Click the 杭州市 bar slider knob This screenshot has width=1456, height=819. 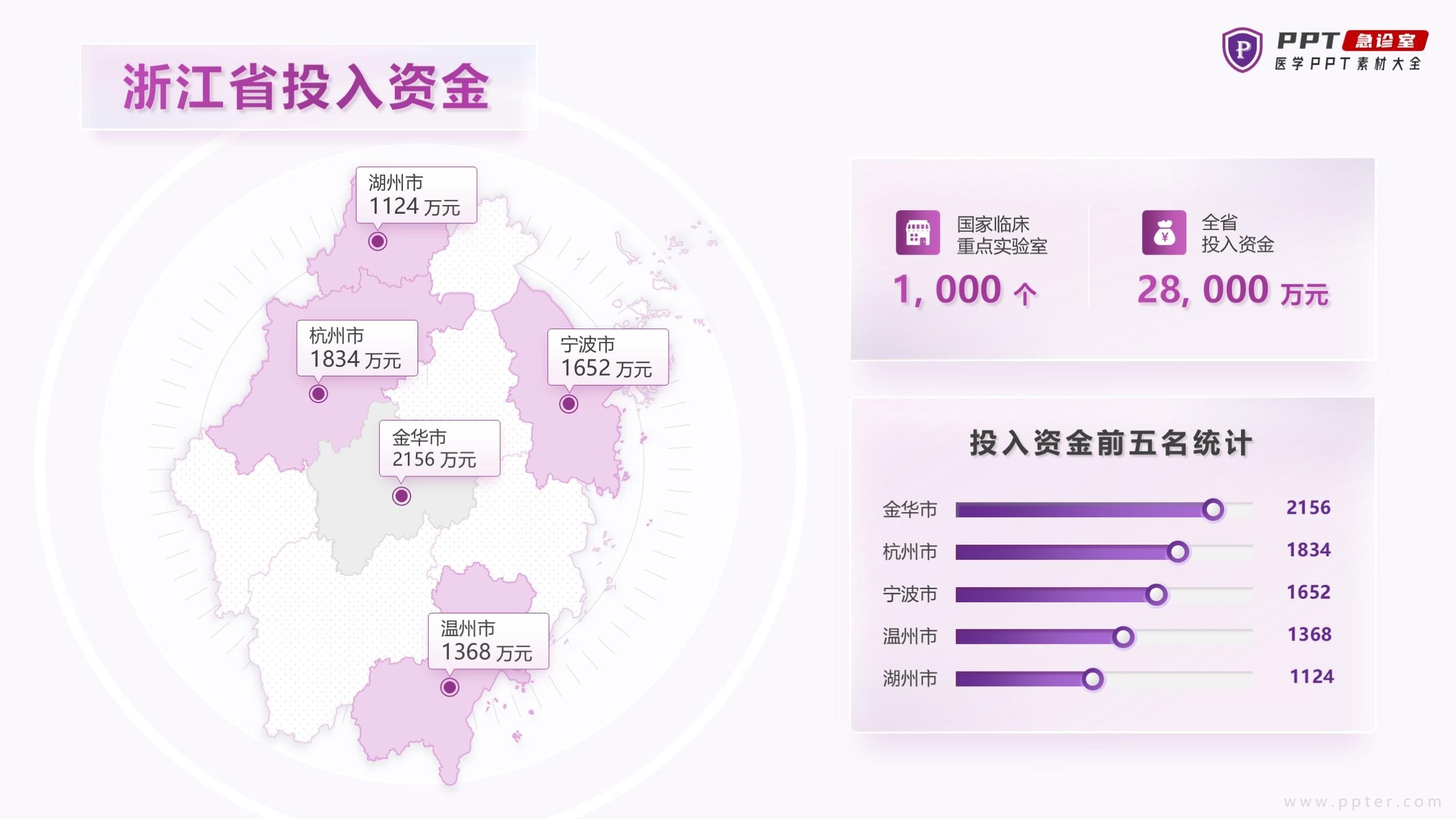click(1178, 552)
